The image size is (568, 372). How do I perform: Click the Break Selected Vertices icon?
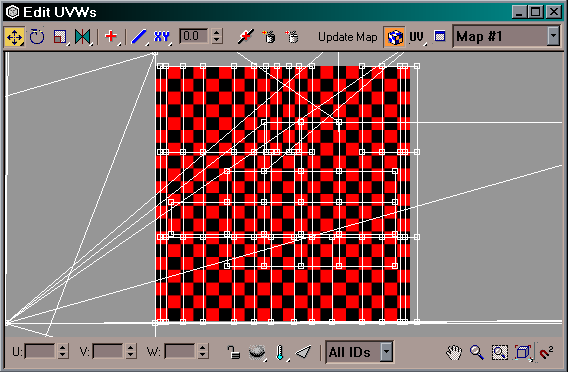(245, 37)
